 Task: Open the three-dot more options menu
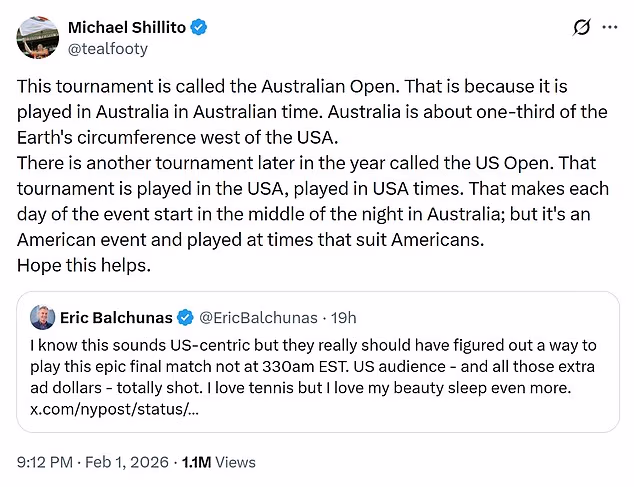point(609,28)
